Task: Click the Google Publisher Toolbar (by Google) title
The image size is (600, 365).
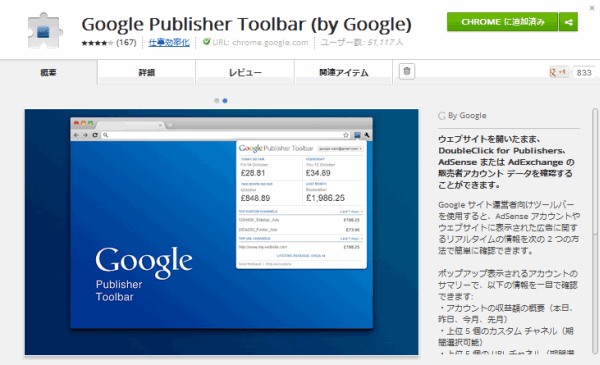Action: 246,24
